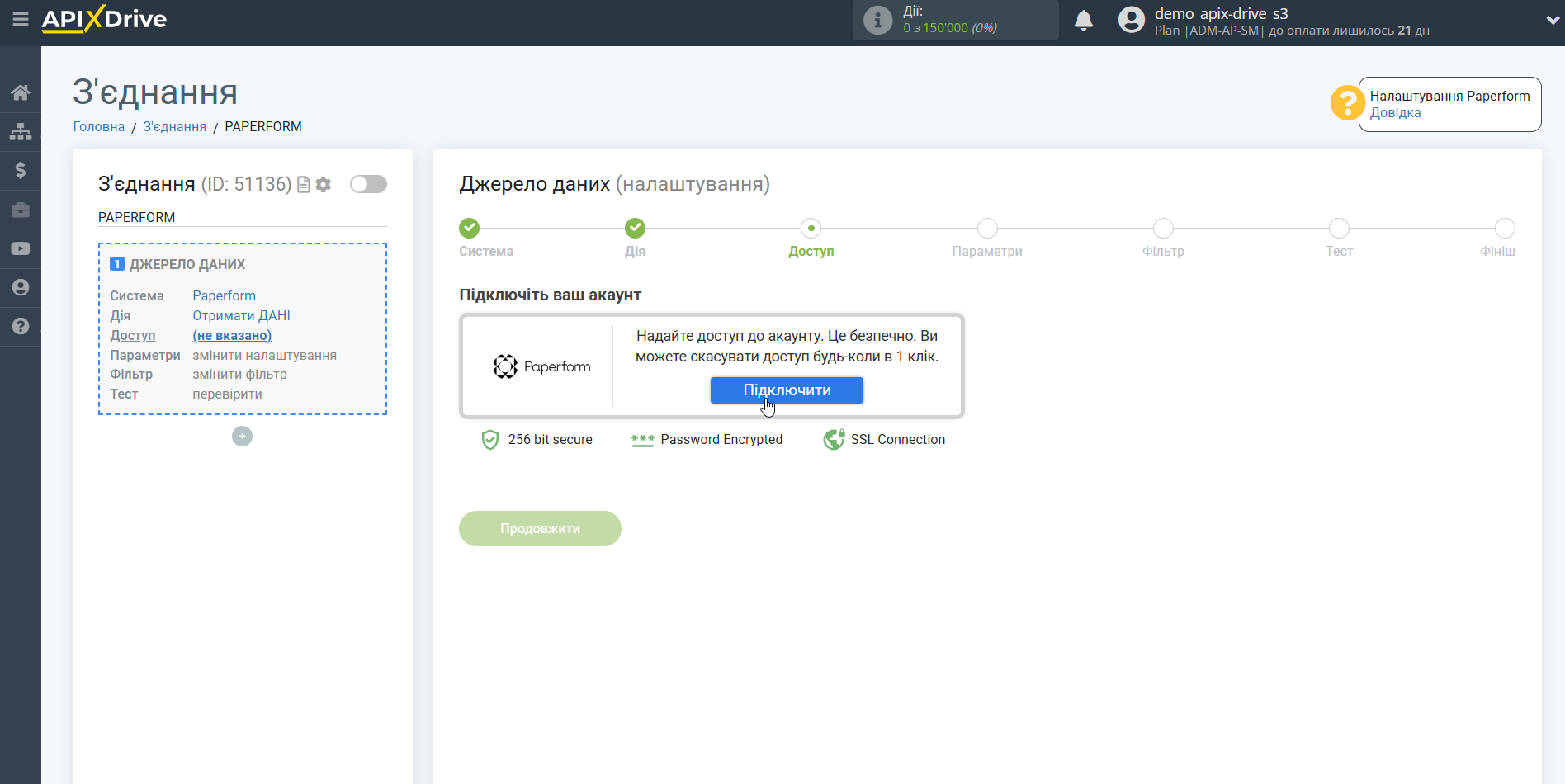Screen dimensions: 1565x784
Task: Click the yellow help question icon
Action: pyautogui.click(x=1347, y=103)
